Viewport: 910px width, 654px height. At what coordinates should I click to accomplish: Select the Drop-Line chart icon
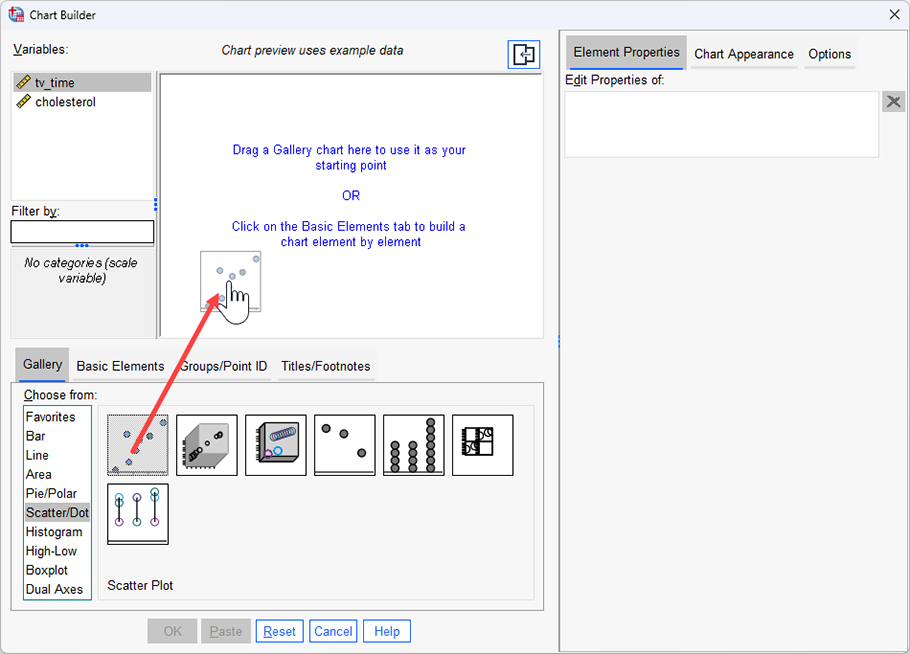[137, 513]
